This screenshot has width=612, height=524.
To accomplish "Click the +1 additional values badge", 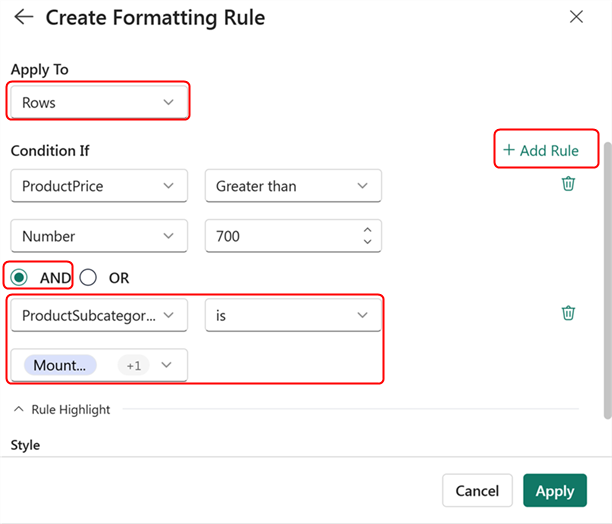I will tap(133, 365).
